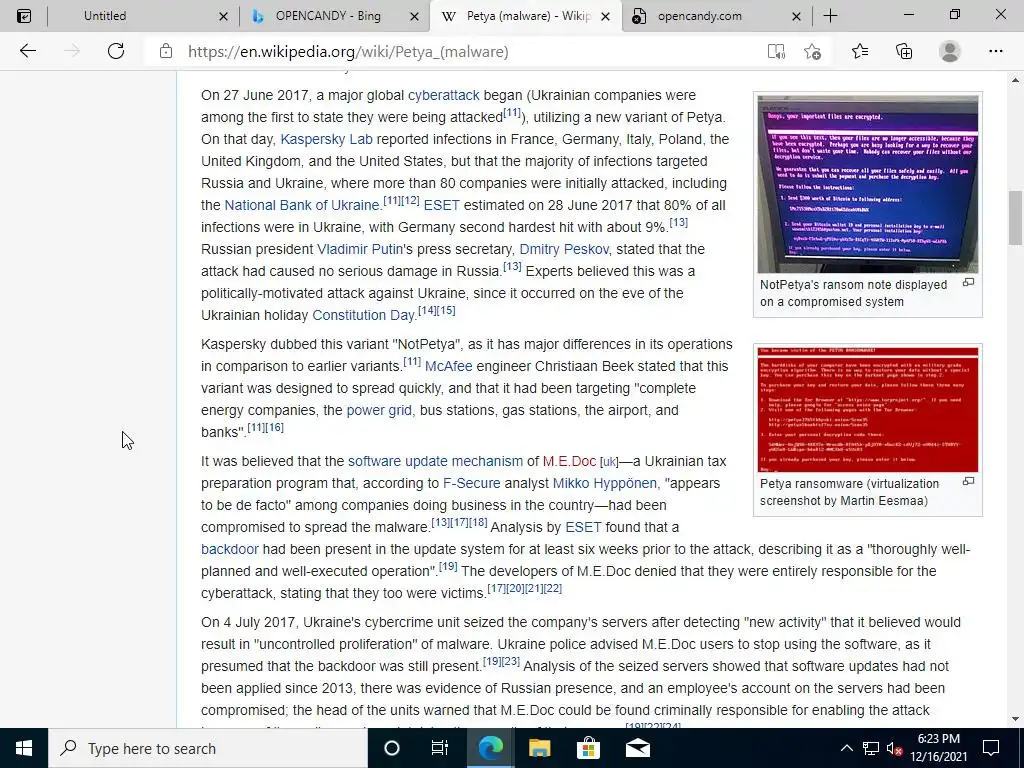Close the OPENCANDY - Bing tab
This screenshot has width=1024, height=768.
(414, 16)
